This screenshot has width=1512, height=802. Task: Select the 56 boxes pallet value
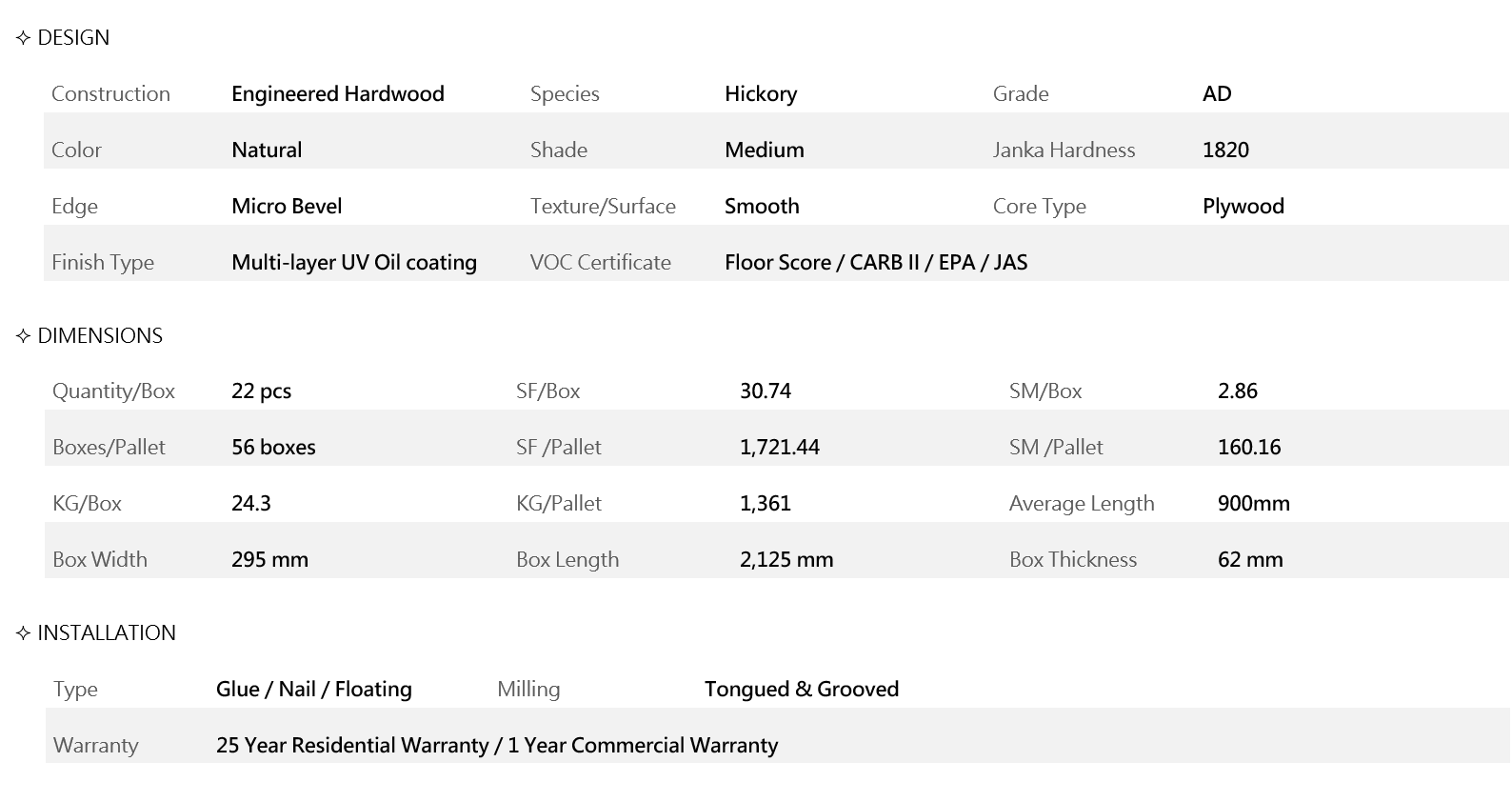tap(273, 448)
